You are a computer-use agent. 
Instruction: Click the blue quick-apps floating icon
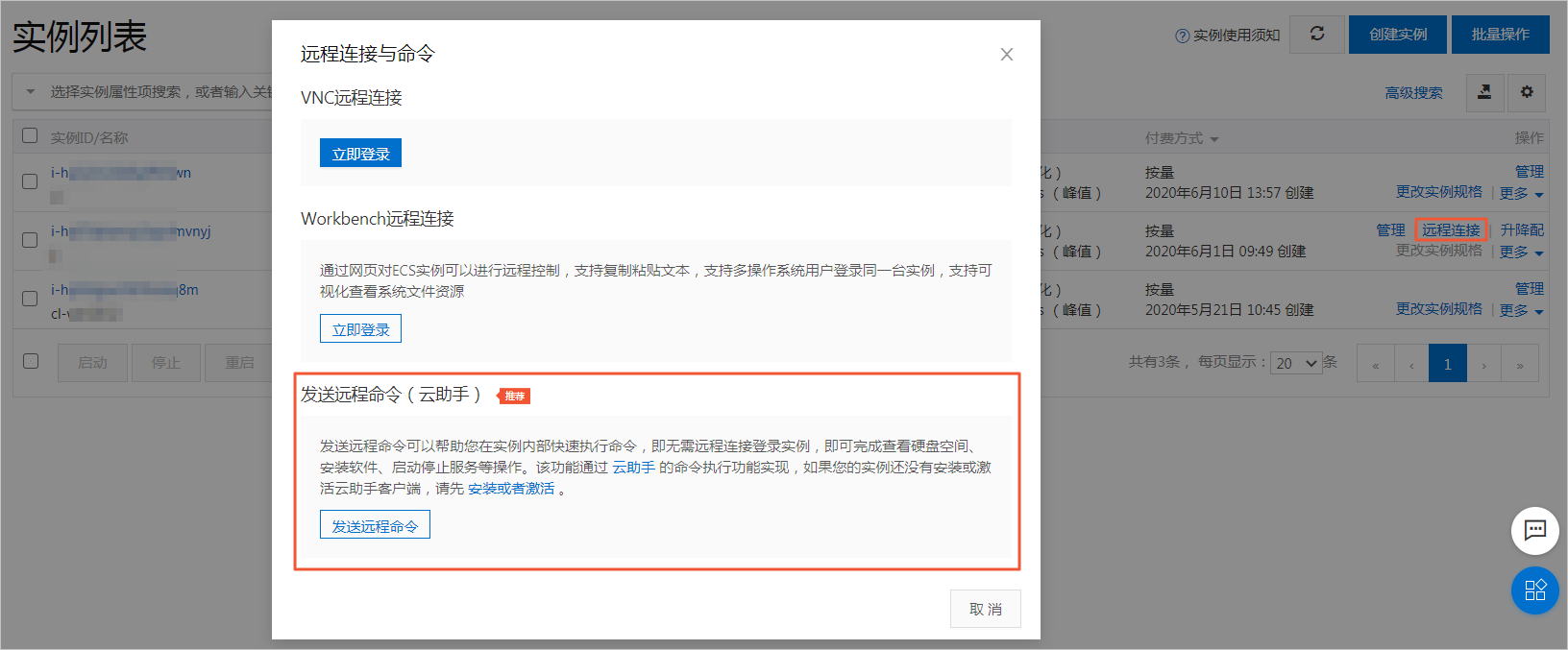tap(1534, 590)
